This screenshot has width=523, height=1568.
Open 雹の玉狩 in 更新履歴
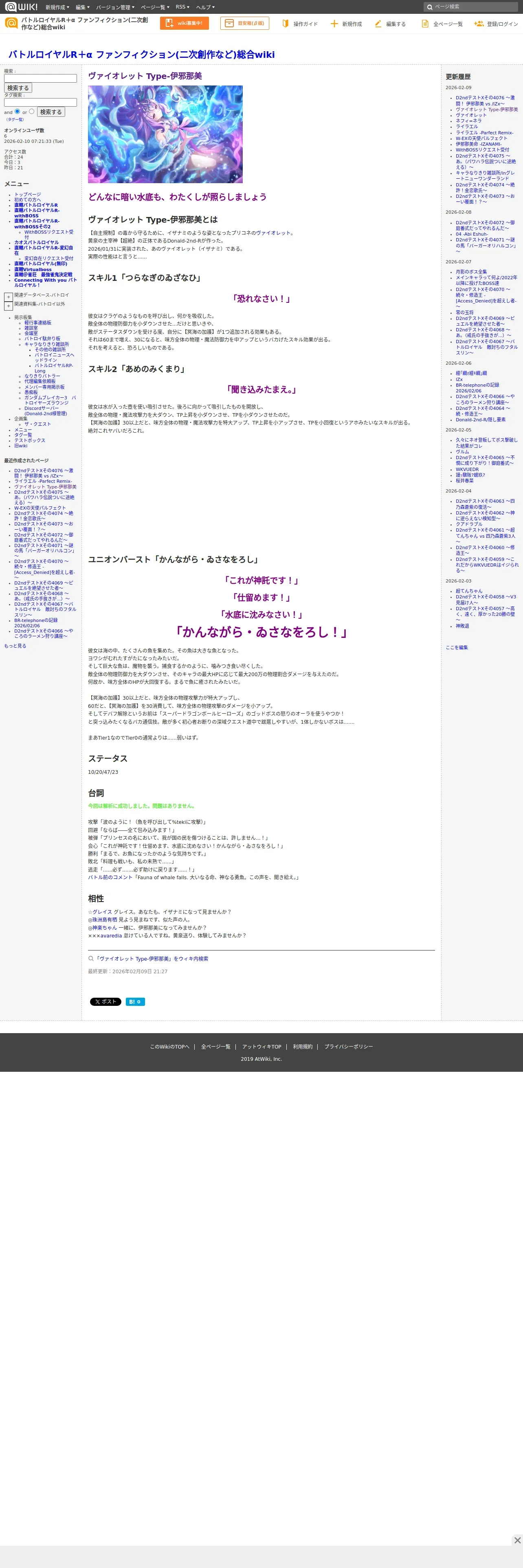(465, 312)
